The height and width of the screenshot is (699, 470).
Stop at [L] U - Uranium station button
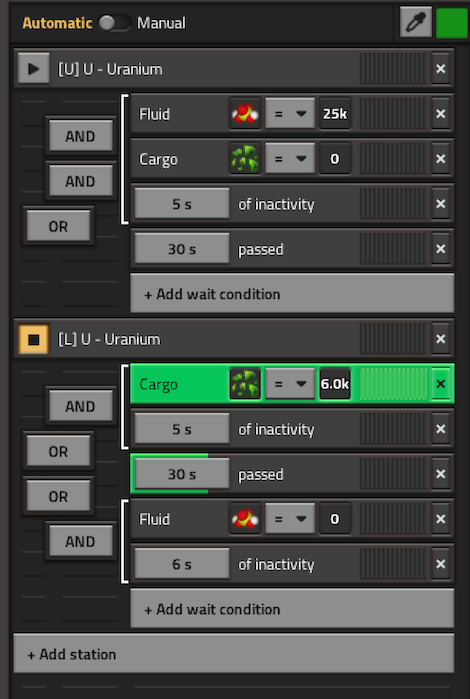[x=33, y=339]
